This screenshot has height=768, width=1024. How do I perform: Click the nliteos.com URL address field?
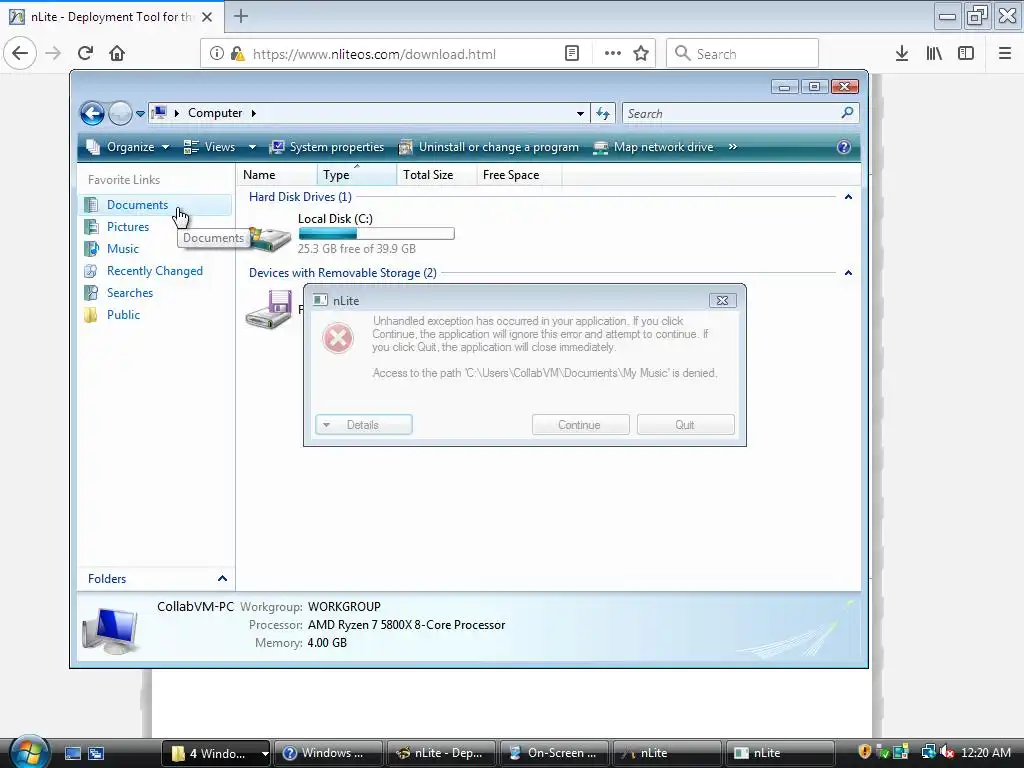374,54
